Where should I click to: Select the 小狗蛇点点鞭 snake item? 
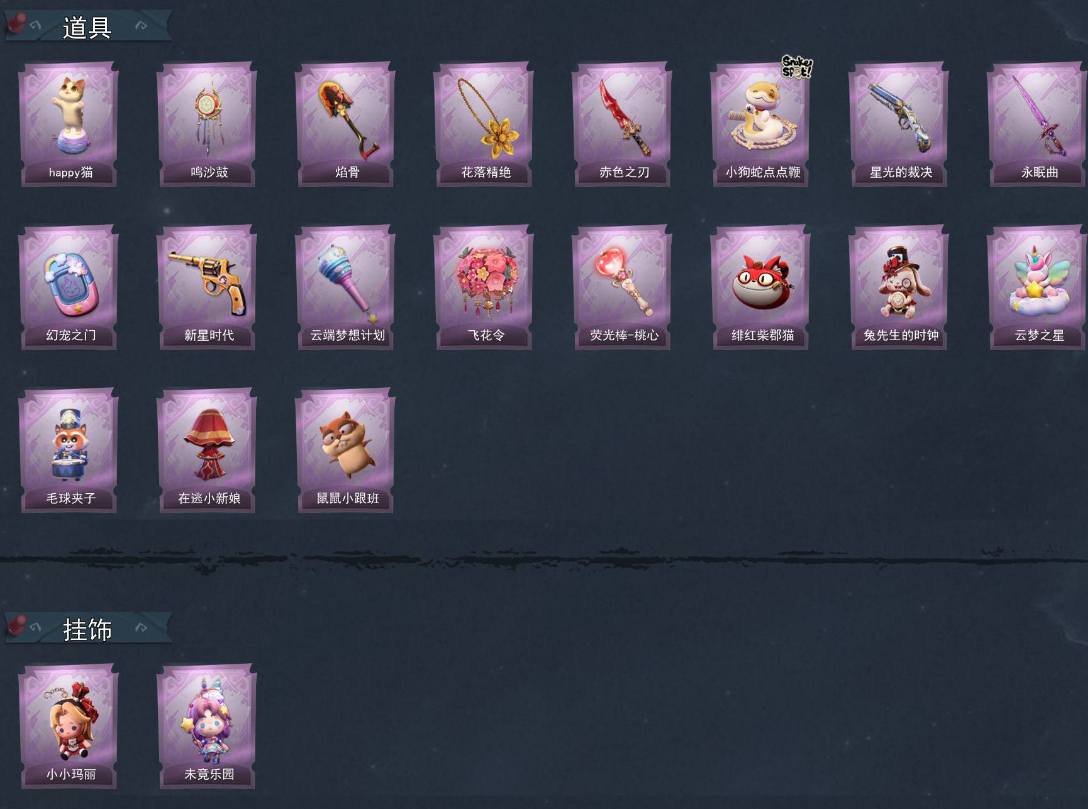pyautogui.click(x=761, y=124)
